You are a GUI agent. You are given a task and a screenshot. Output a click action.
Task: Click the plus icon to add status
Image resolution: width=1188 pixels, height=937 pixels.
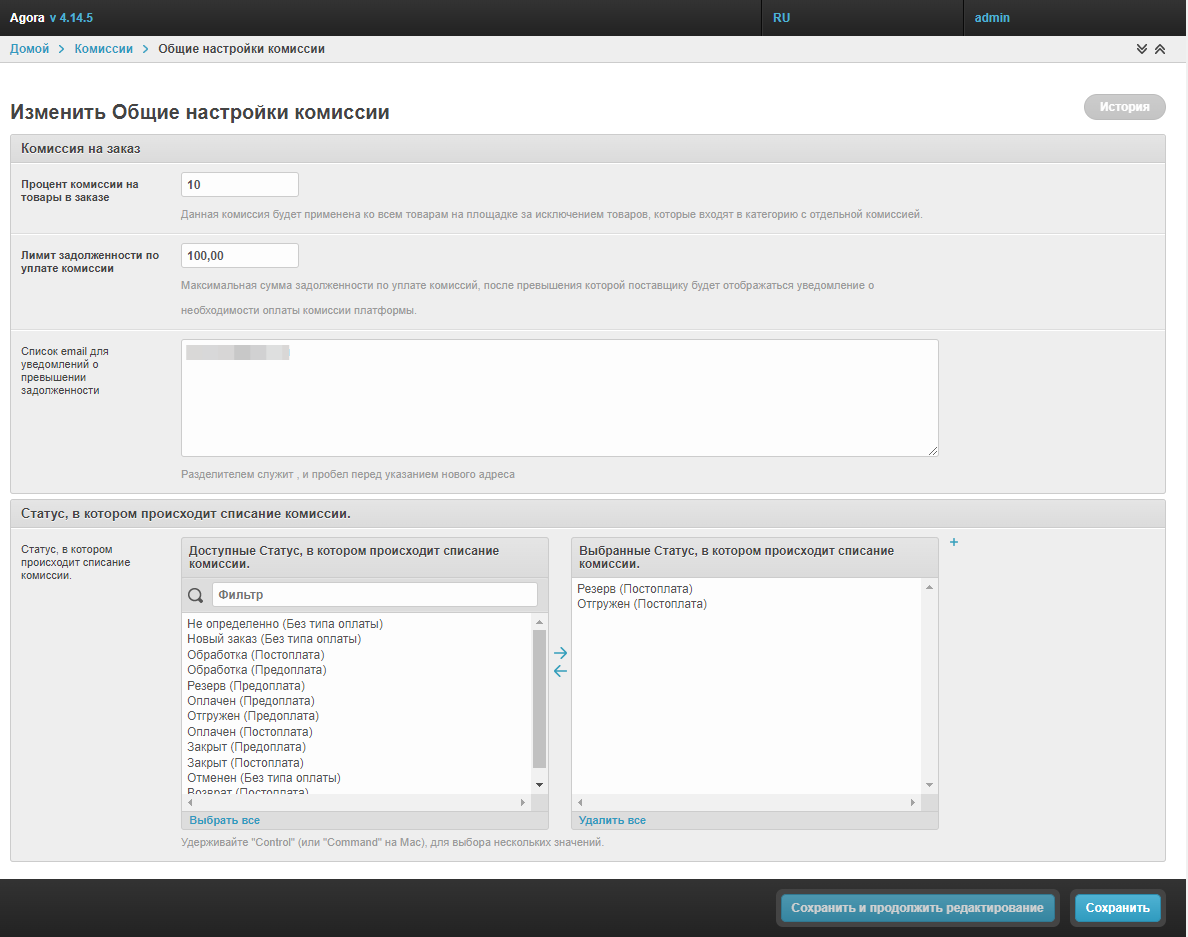pyautogui.click(x=953, y=542)
